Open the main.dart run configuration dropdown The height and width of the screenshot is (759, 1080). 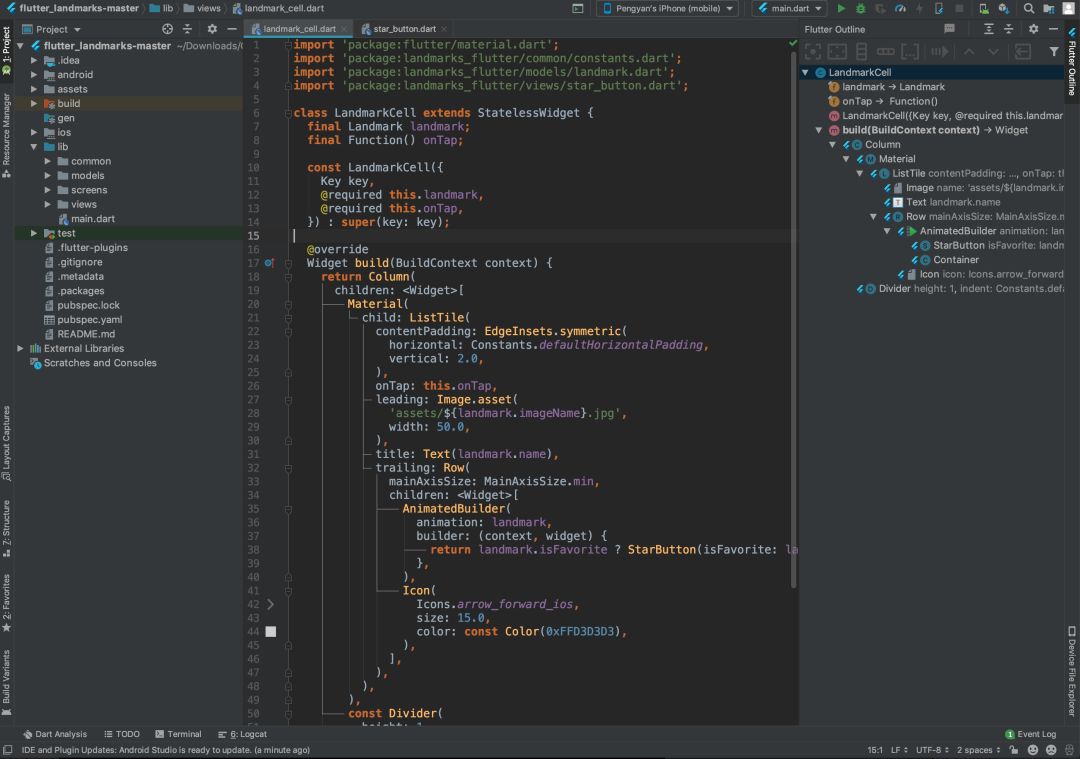789,8
